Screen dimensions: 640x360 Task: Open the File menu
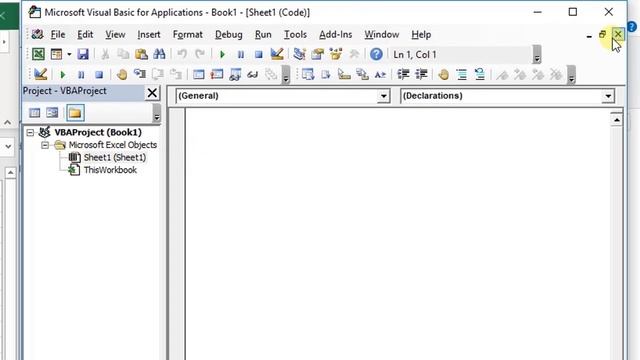[x=58, y=35]
